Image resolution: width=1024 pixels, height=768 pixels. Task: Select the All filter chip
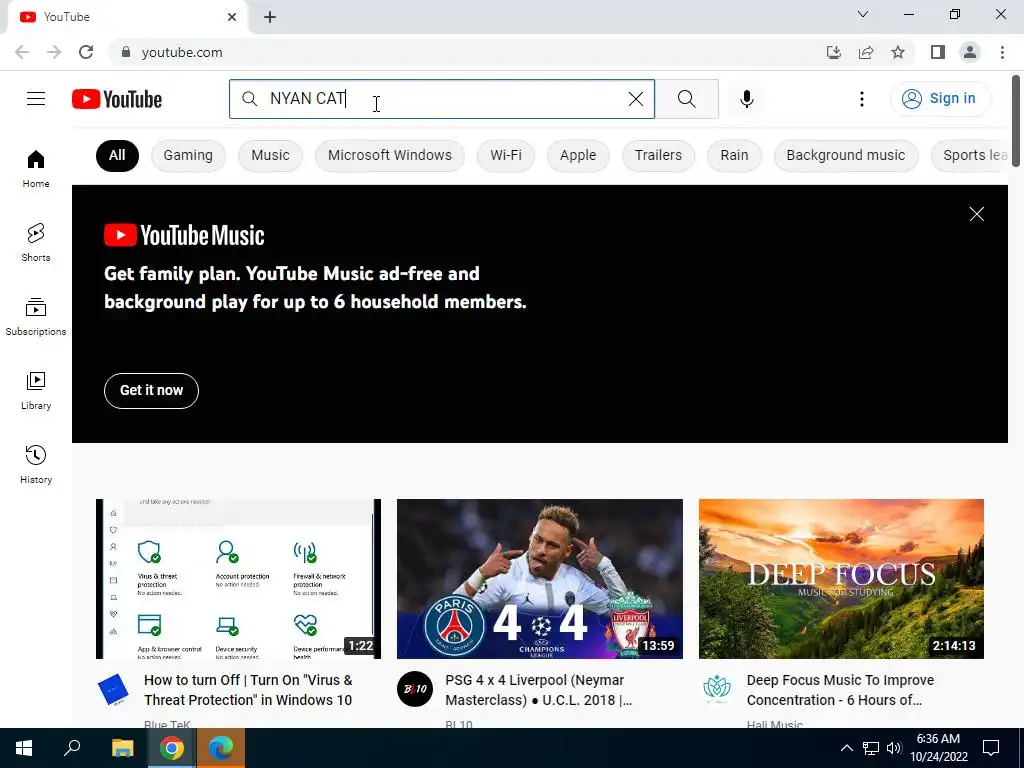tap(118, 155)
